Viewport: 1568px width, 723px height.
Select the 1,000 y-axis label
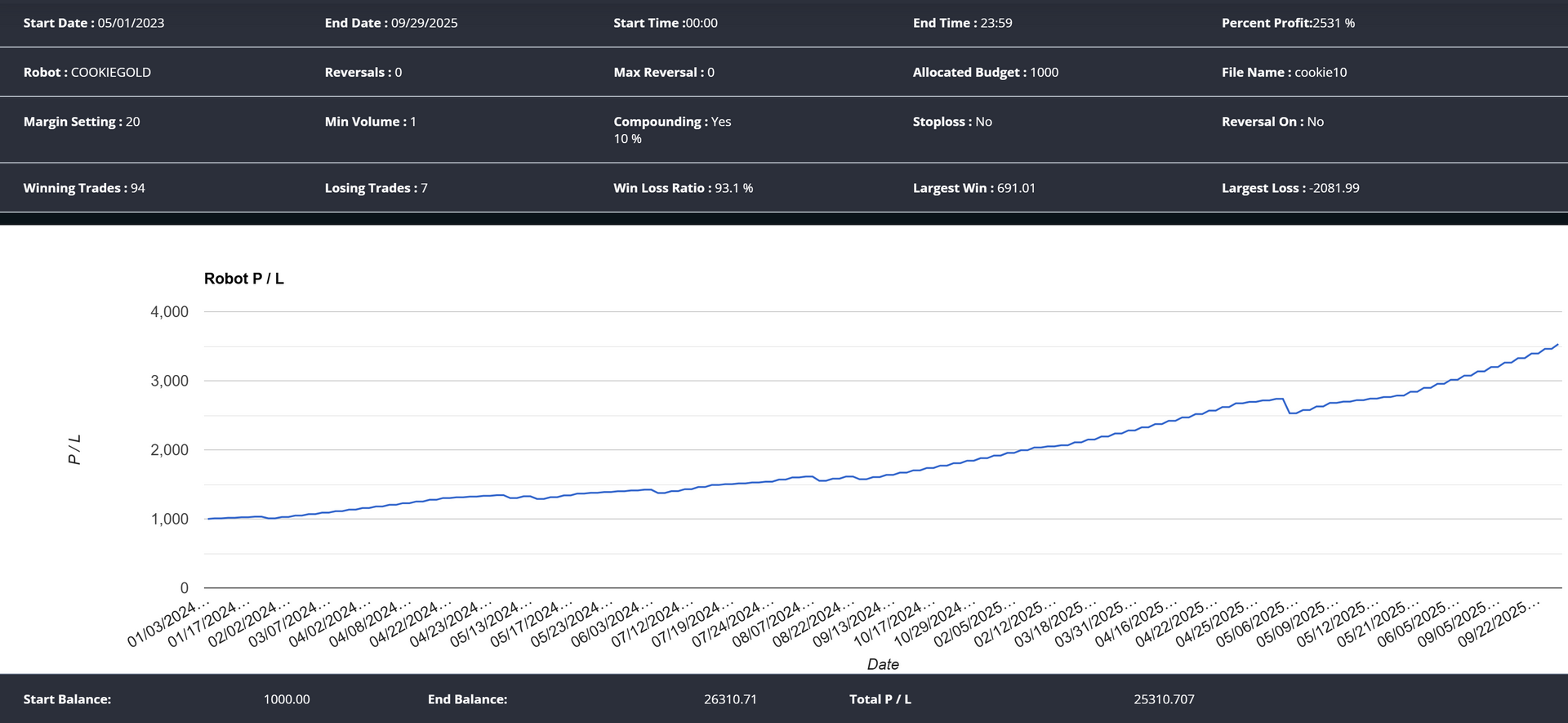click(x=169, y=519)
